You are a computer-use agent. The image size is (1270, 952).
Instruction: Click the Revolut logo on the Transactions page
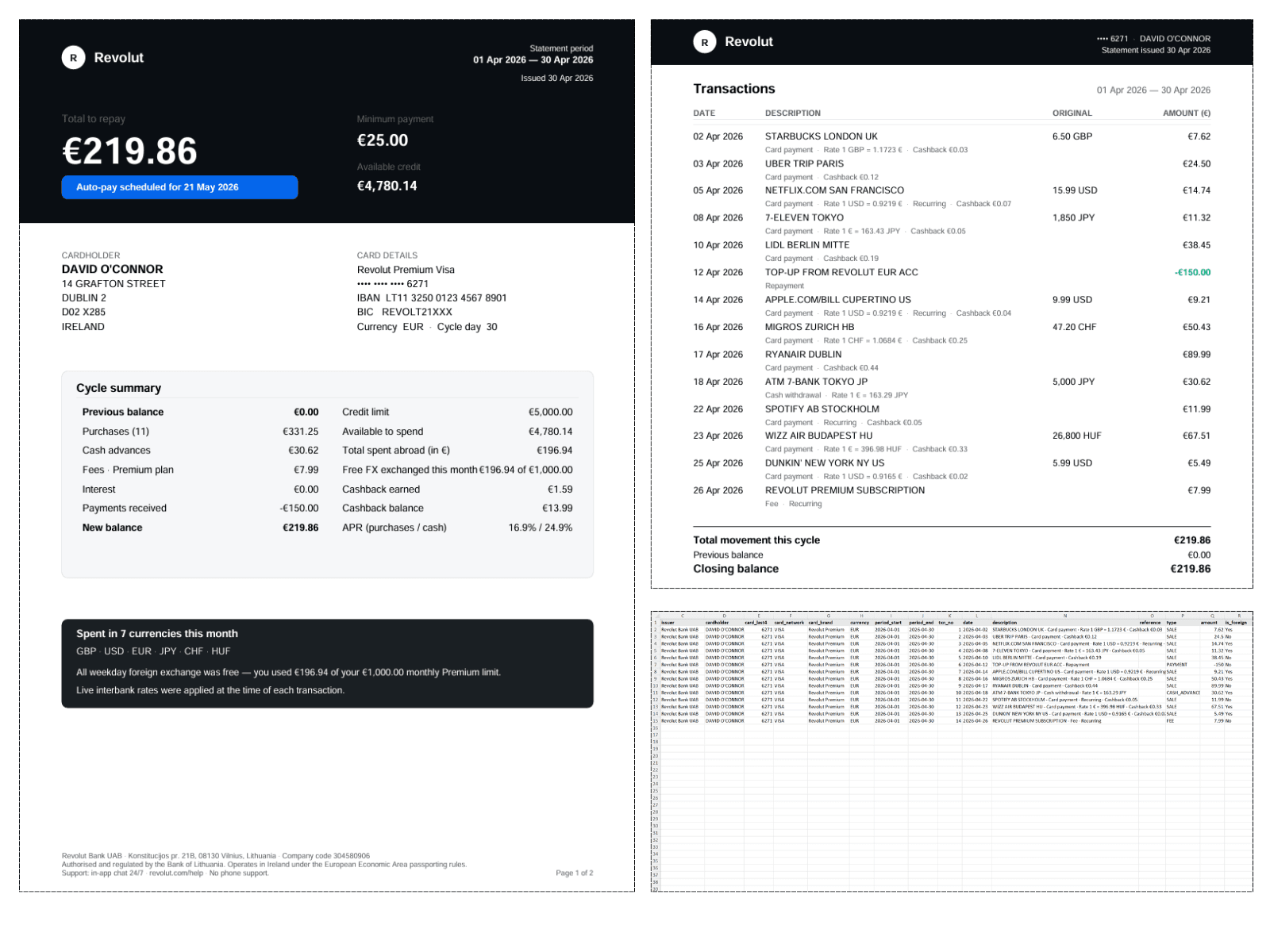[733, 42]
